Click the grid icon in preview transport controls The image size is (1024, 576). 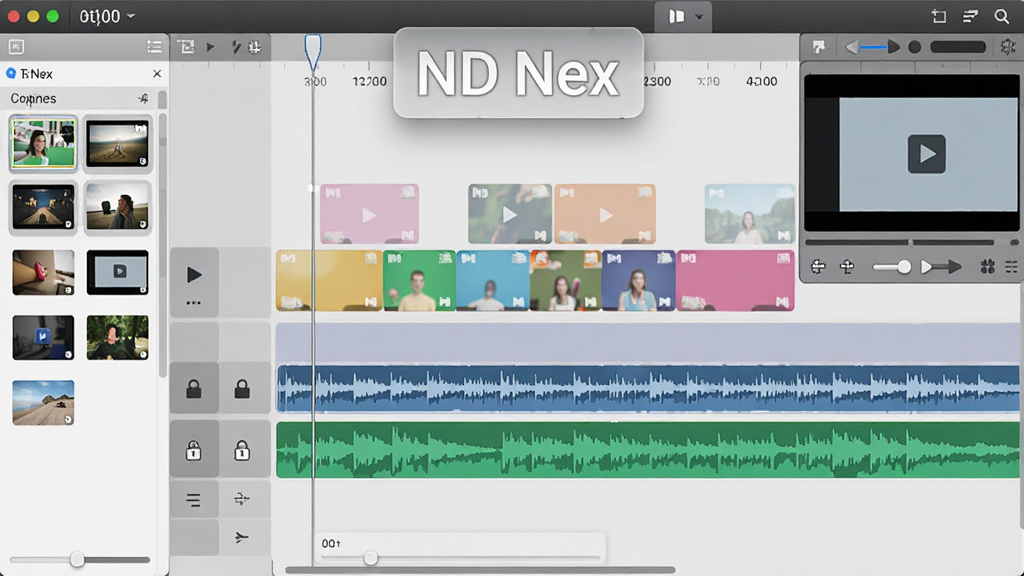[987, 266]
